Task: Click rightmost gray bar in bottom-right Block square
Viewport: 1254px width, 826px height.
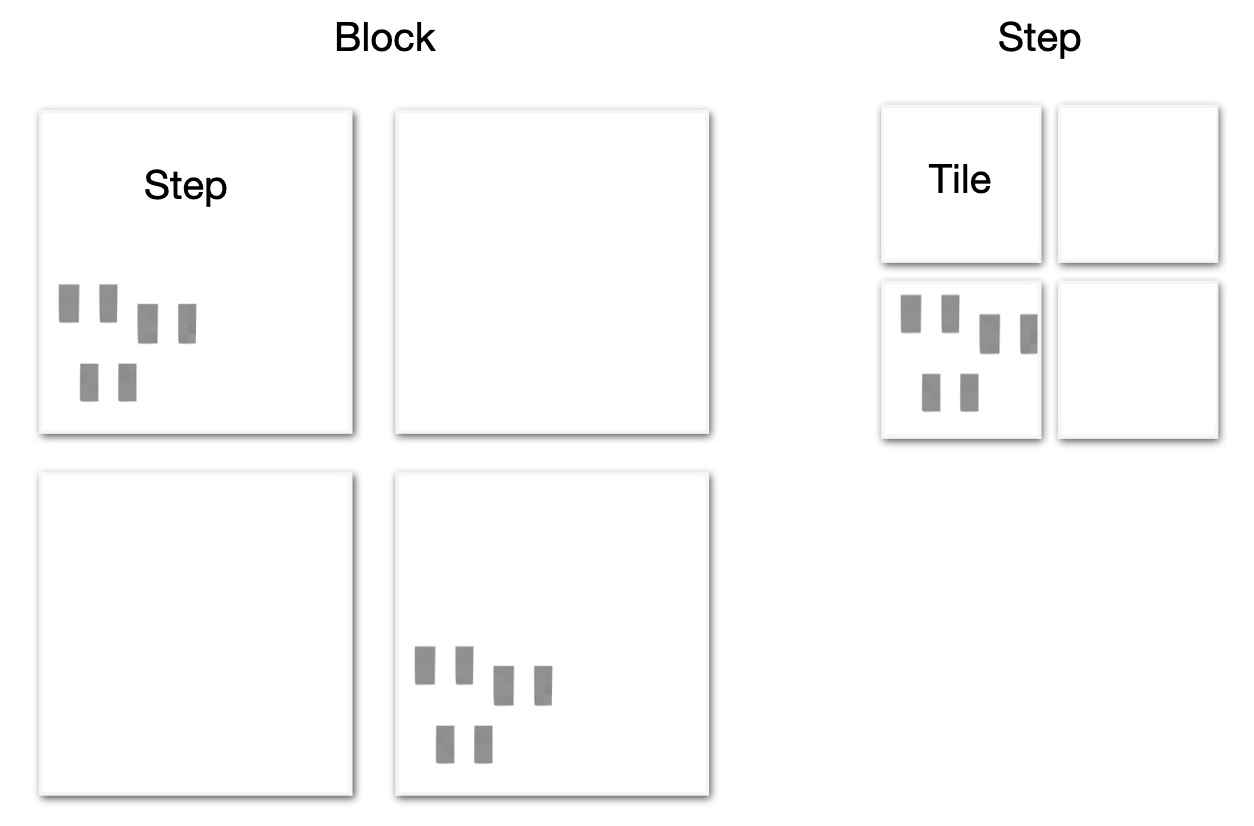Action: pyautogui.click(x=543, y=685)
